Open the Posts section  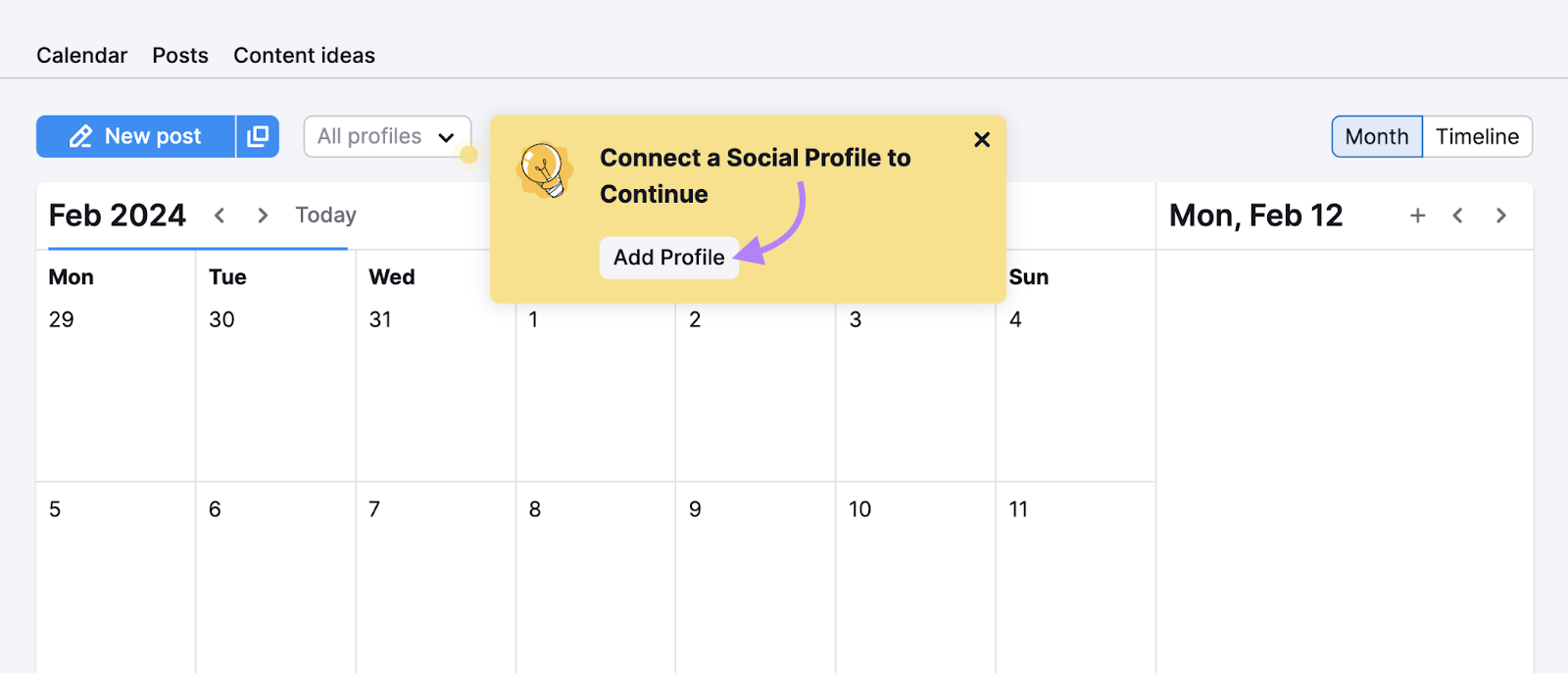point(180,55)
